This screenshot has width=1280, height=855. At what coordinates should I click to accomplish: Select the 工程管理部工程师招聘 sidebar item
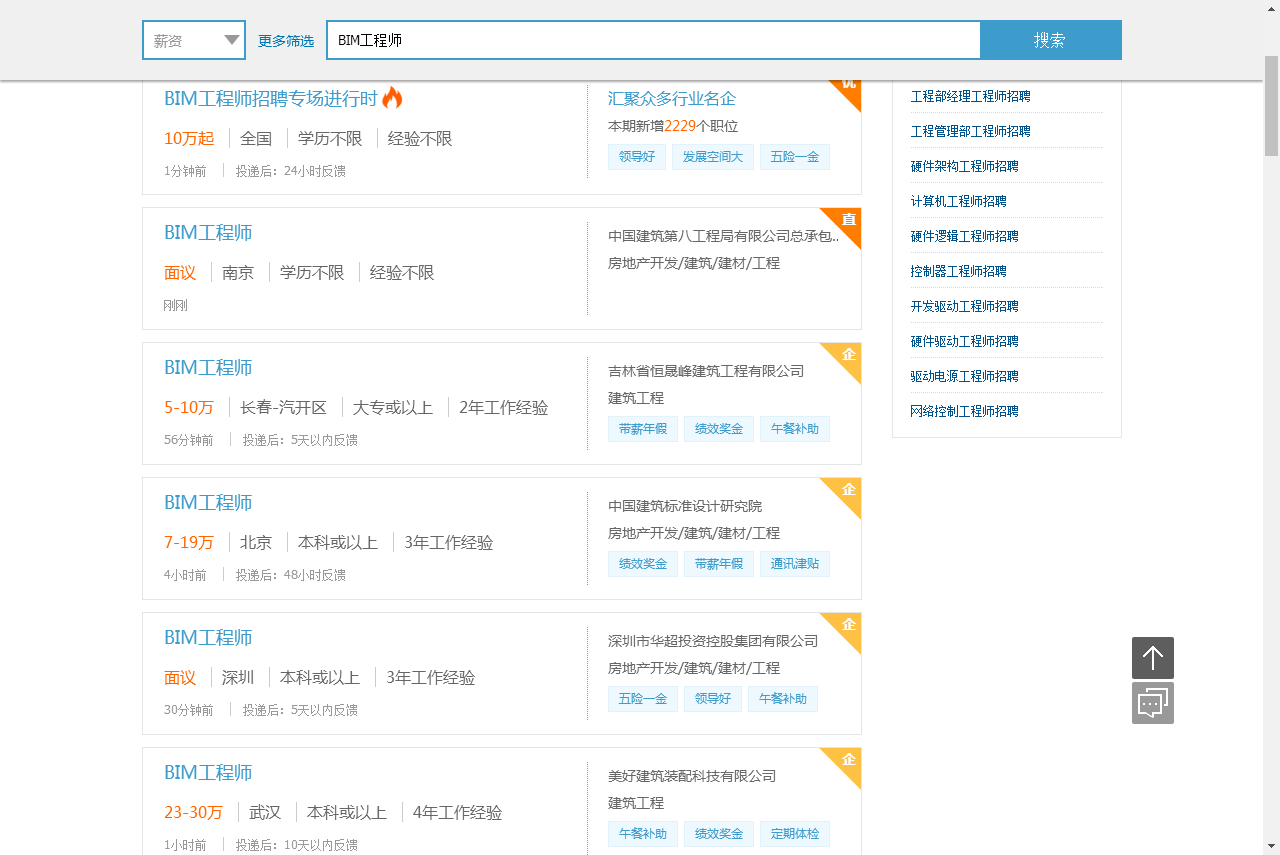tap(972, 131)
